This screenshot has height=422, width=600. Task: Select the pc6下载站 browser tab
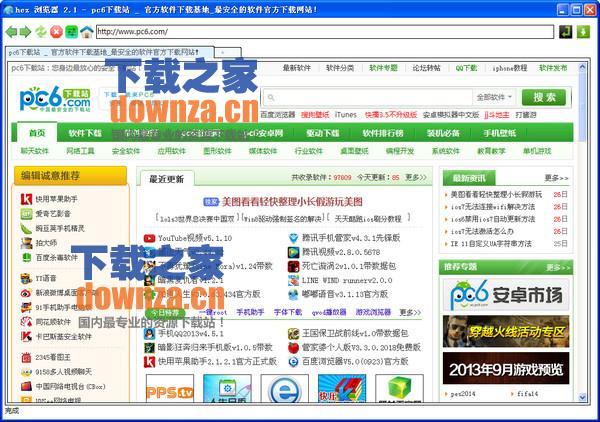(110, 52)
